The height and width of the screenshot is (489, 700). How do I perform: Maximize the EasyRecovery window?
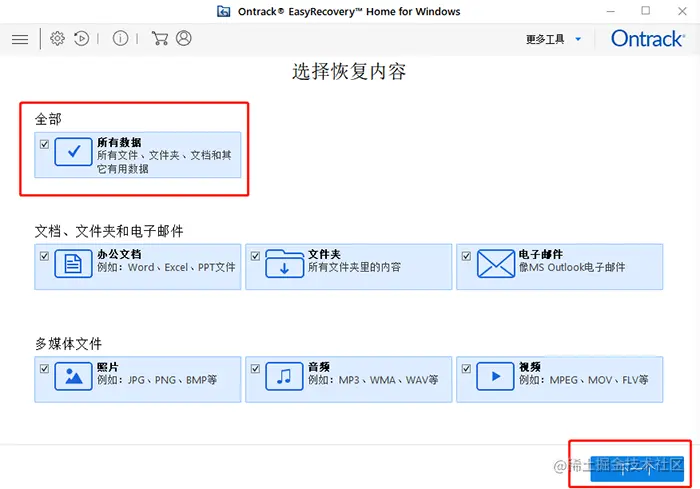pyautogui.click(x=646, y=11)
